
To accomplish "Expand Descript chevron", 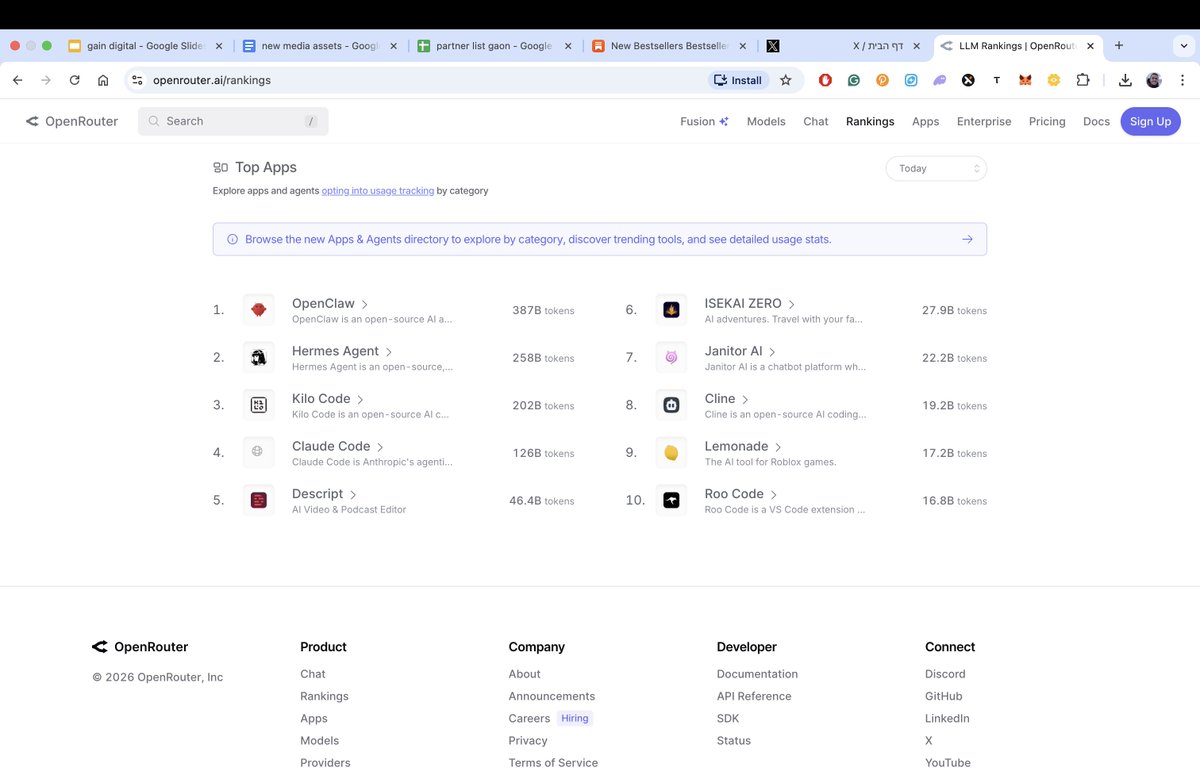I will point(354,494).
